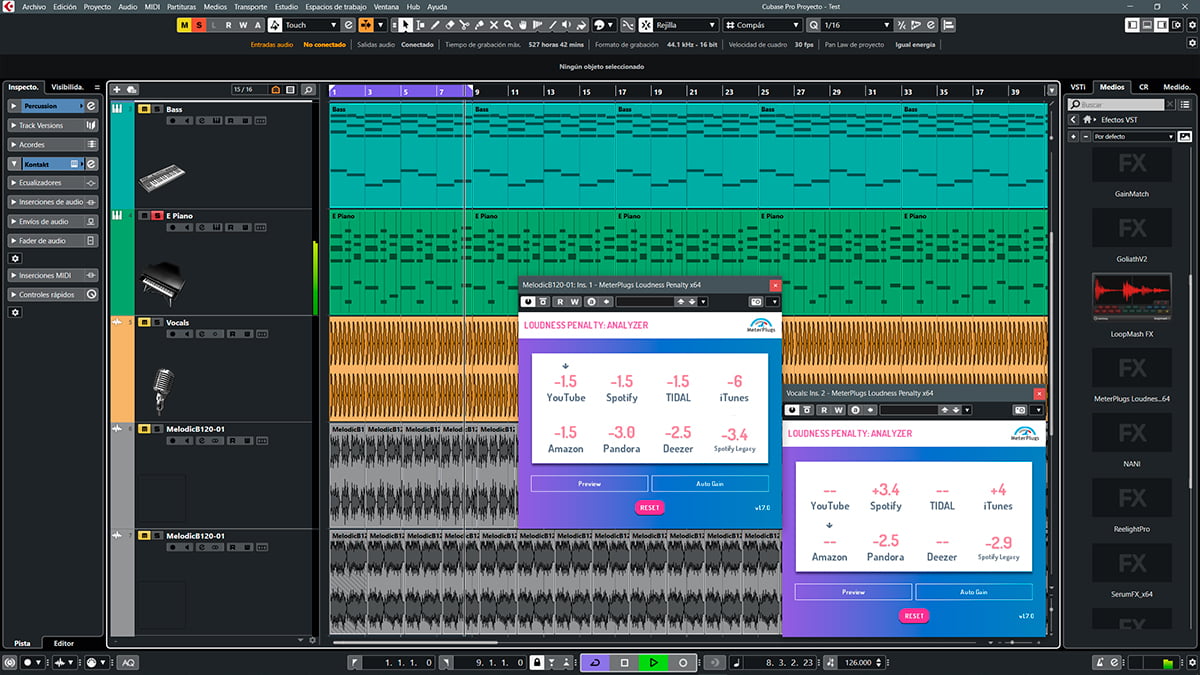Click the Envíos de audio section icon

pyautogui.click(x=91, y=221)
